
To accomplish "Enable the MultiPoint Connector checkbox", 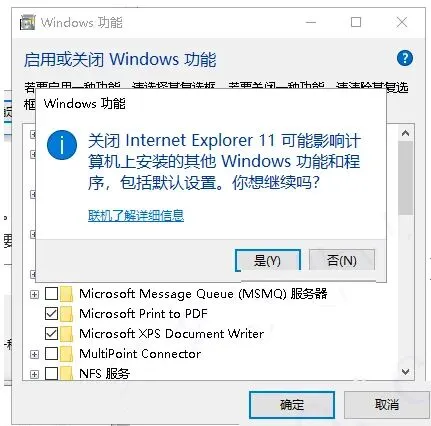I will point(51,354).
